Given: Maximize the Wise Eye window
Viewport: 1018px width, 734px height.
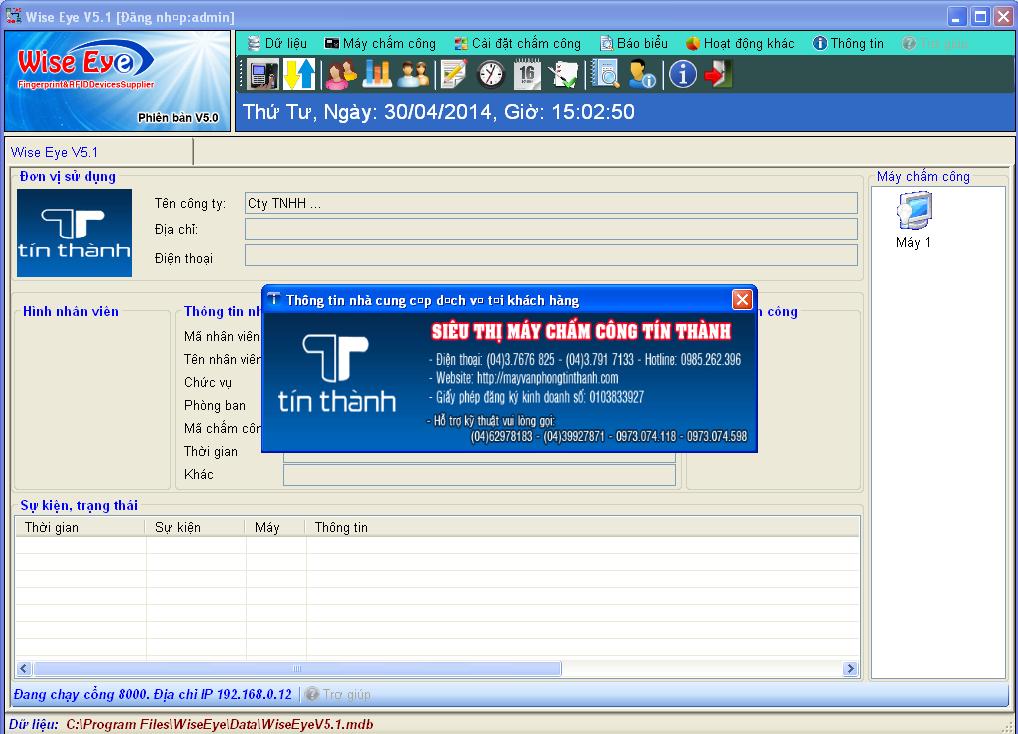Looking at the screenshot, I should [980, 17].
